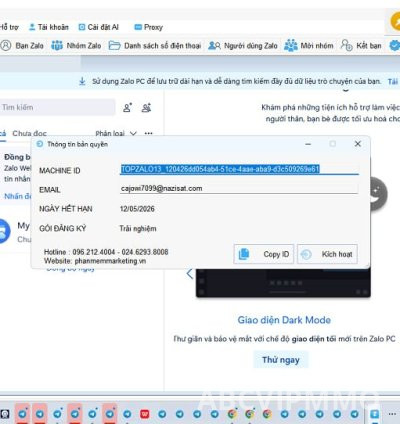Expand the Phân loại dropdown
This screenshot has height=424, width=400.
coord(116,133)
